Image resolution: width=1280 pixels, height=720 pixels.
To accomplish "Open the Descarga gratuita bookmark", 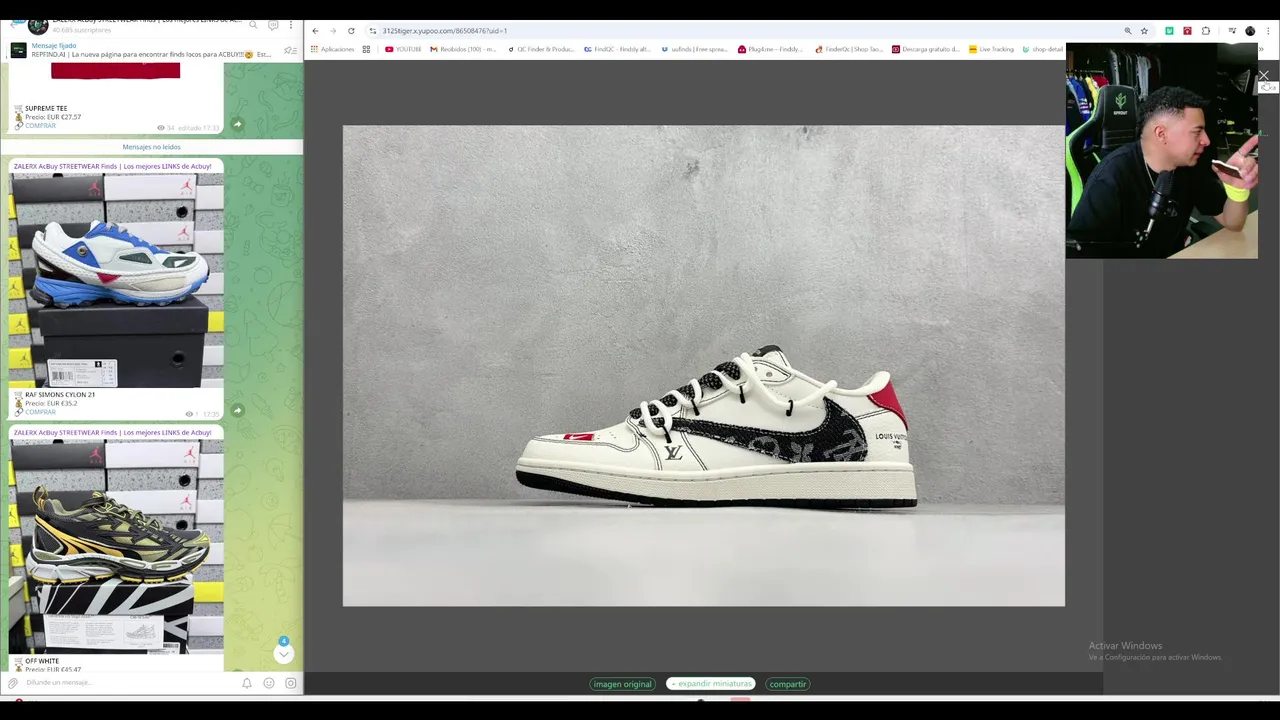I will (x=925, y=49).
